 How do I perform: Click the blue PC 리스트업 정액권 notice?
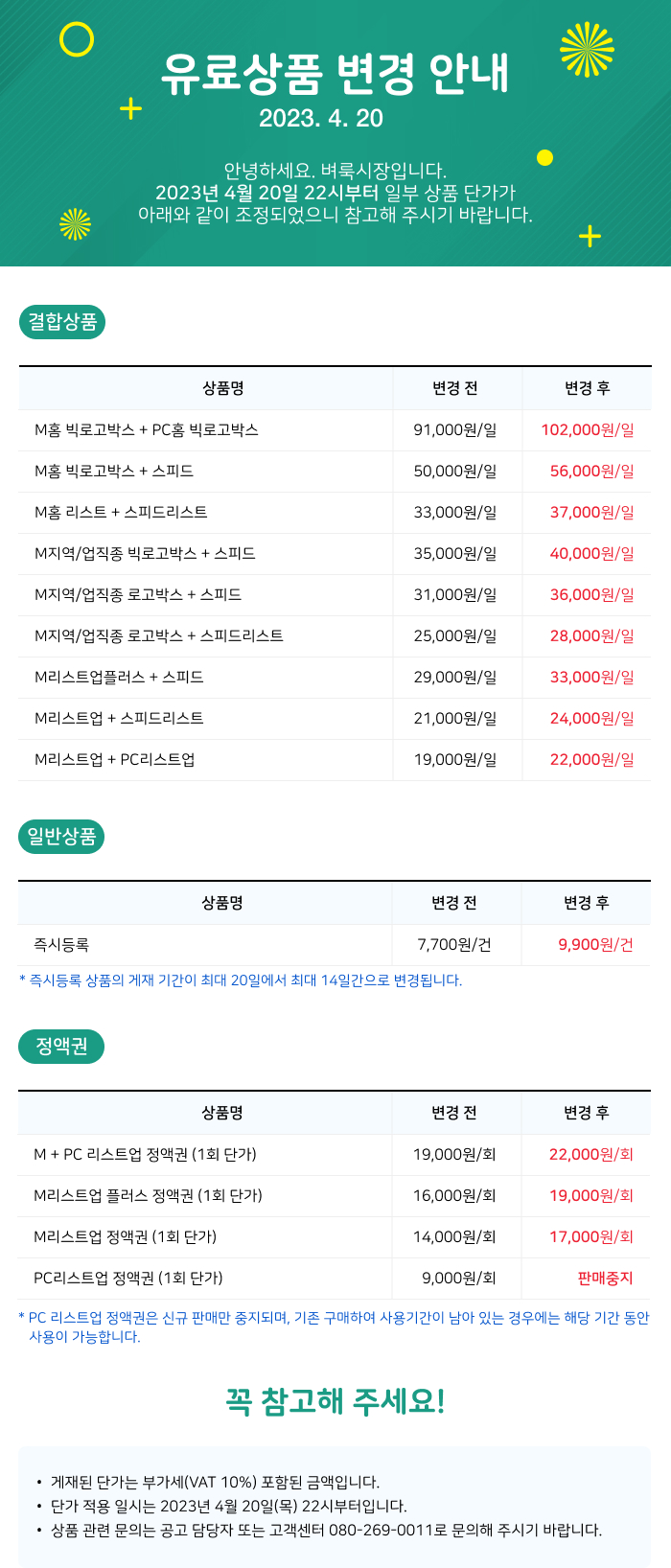tap(334, 1327)
